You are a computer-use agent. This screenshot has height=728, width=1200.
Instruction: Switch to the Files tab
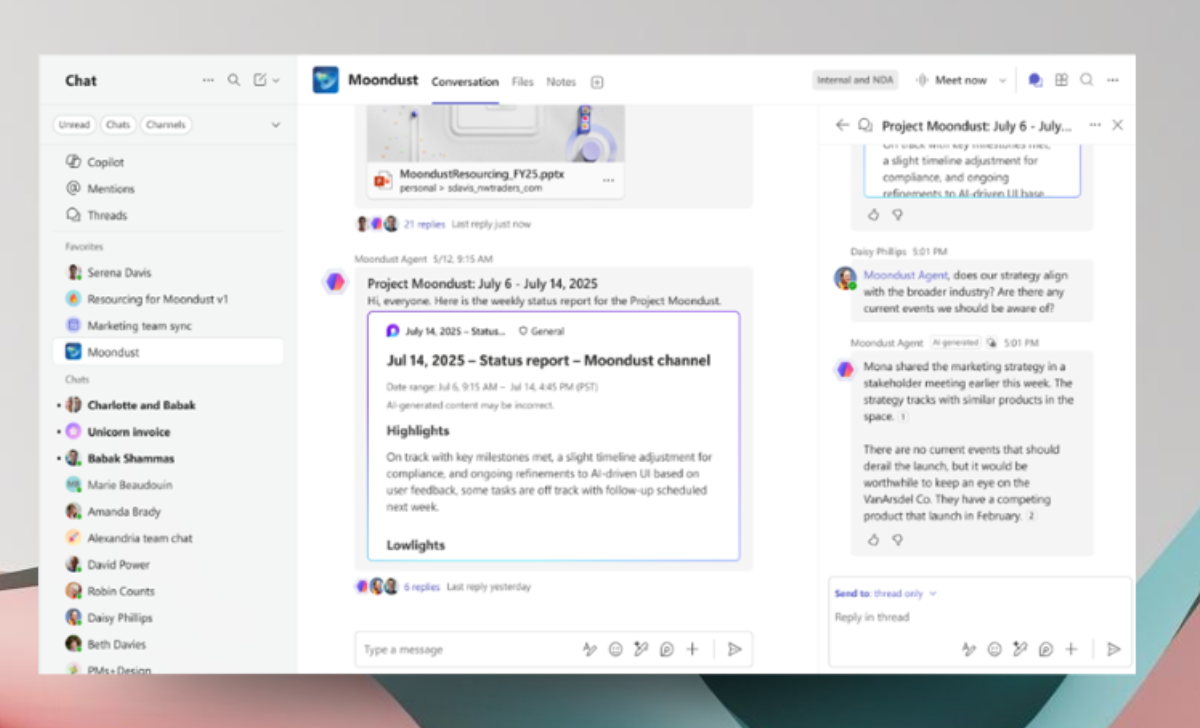[x=522, y=83]
